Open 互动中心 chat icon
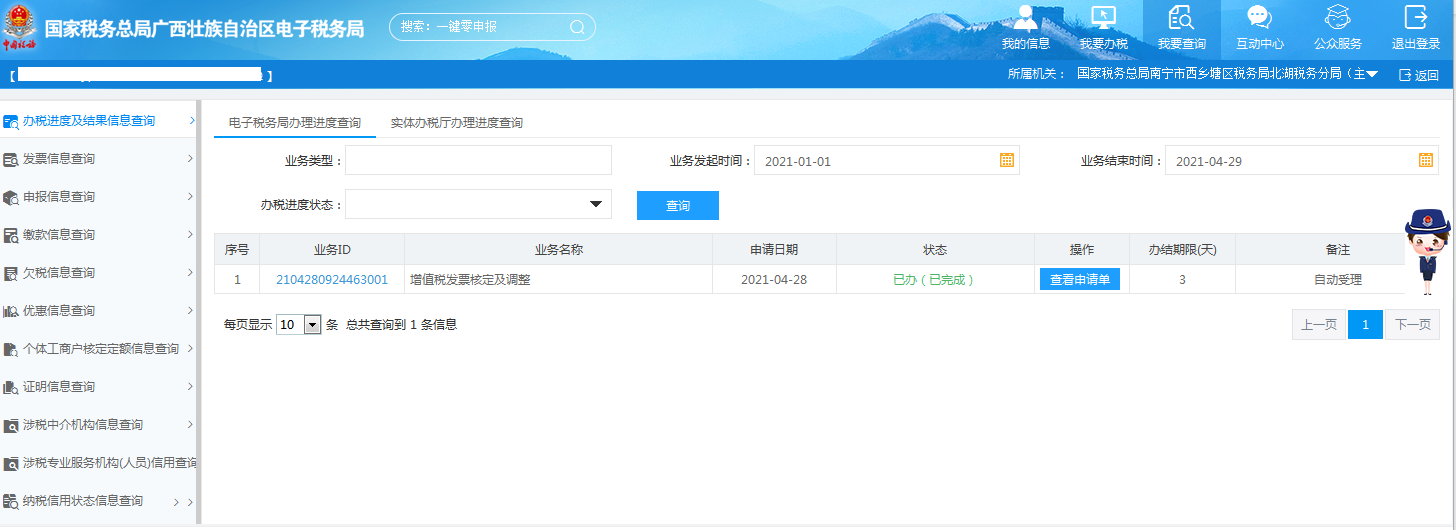The width and height of the screenshot is (1456, 530). 1259,18
